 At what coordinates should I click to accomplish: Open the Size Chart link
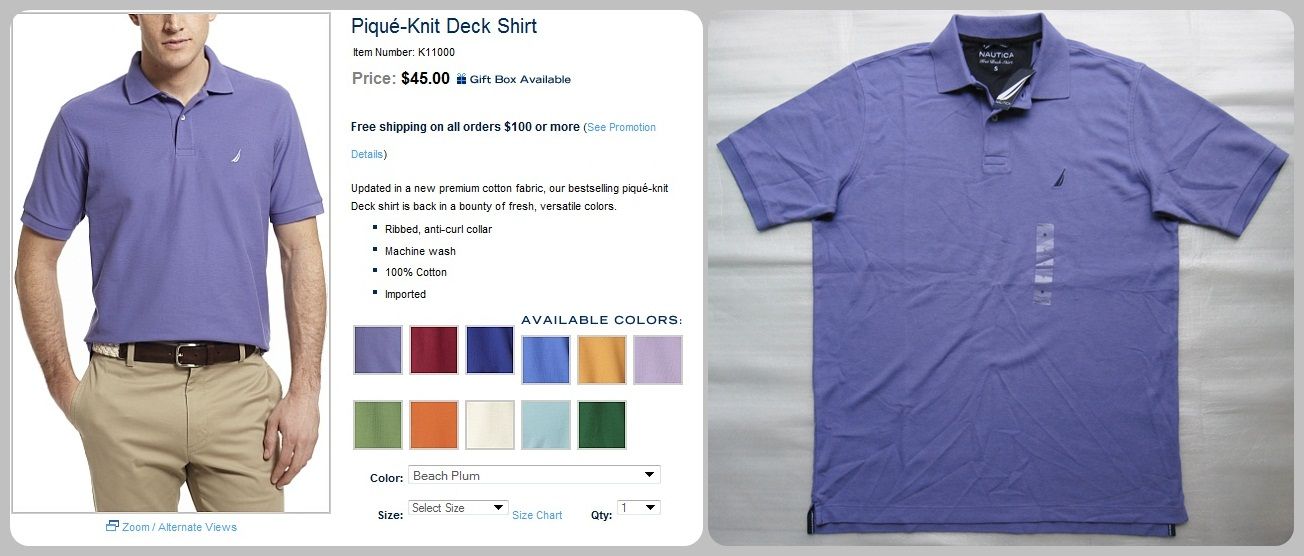click(537, 515)
